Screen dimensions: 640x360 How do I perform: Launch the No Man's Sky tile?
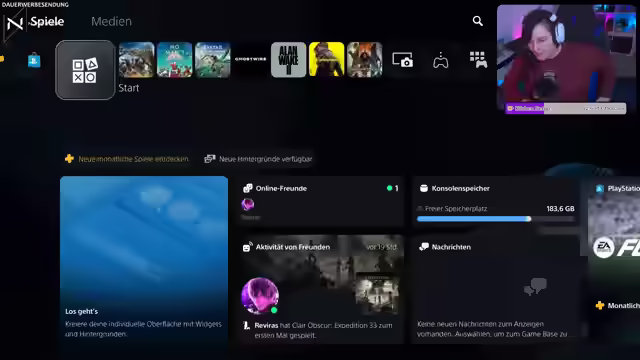[174, 60]
